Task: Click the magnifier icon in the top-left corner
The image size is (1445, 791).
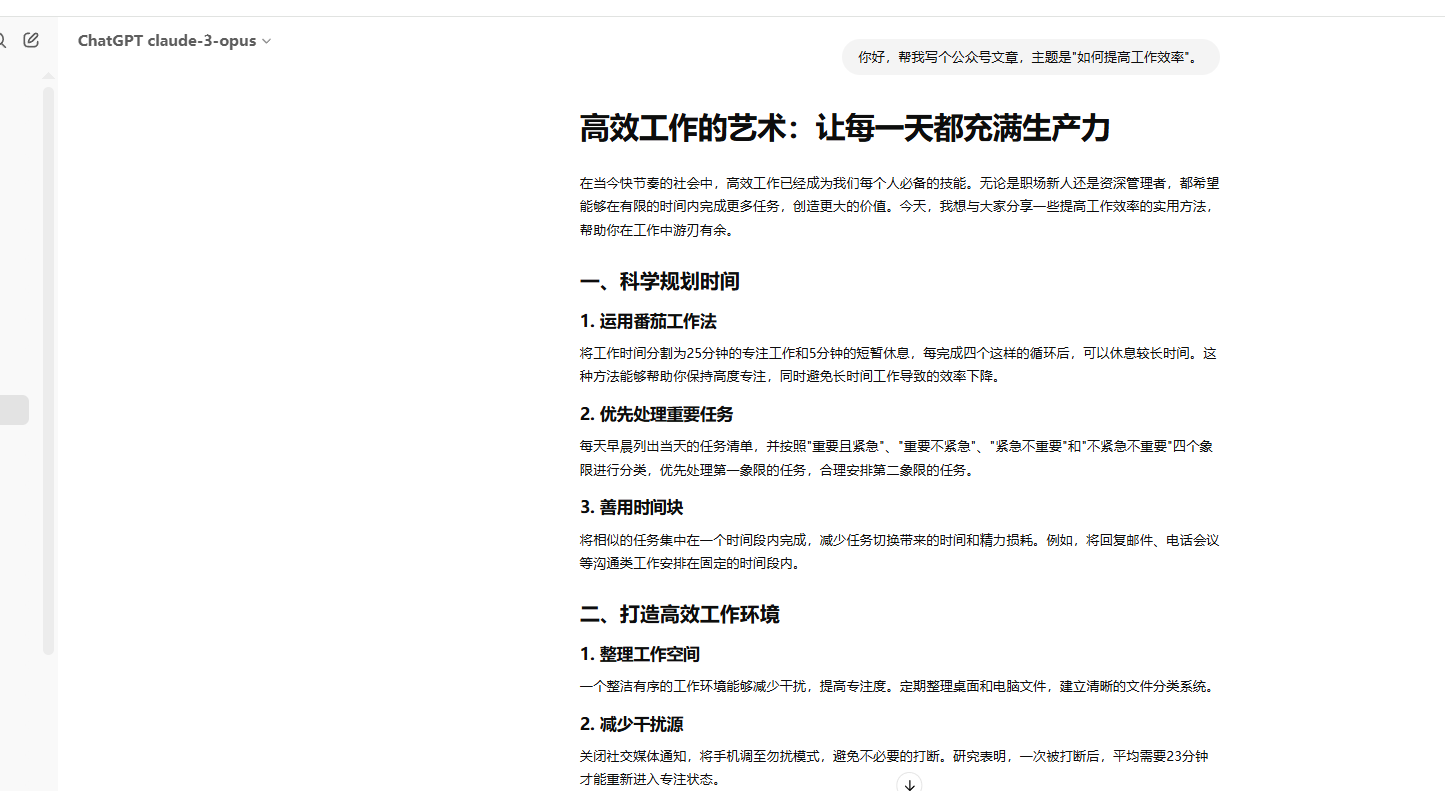Action: tap(5, 40)
